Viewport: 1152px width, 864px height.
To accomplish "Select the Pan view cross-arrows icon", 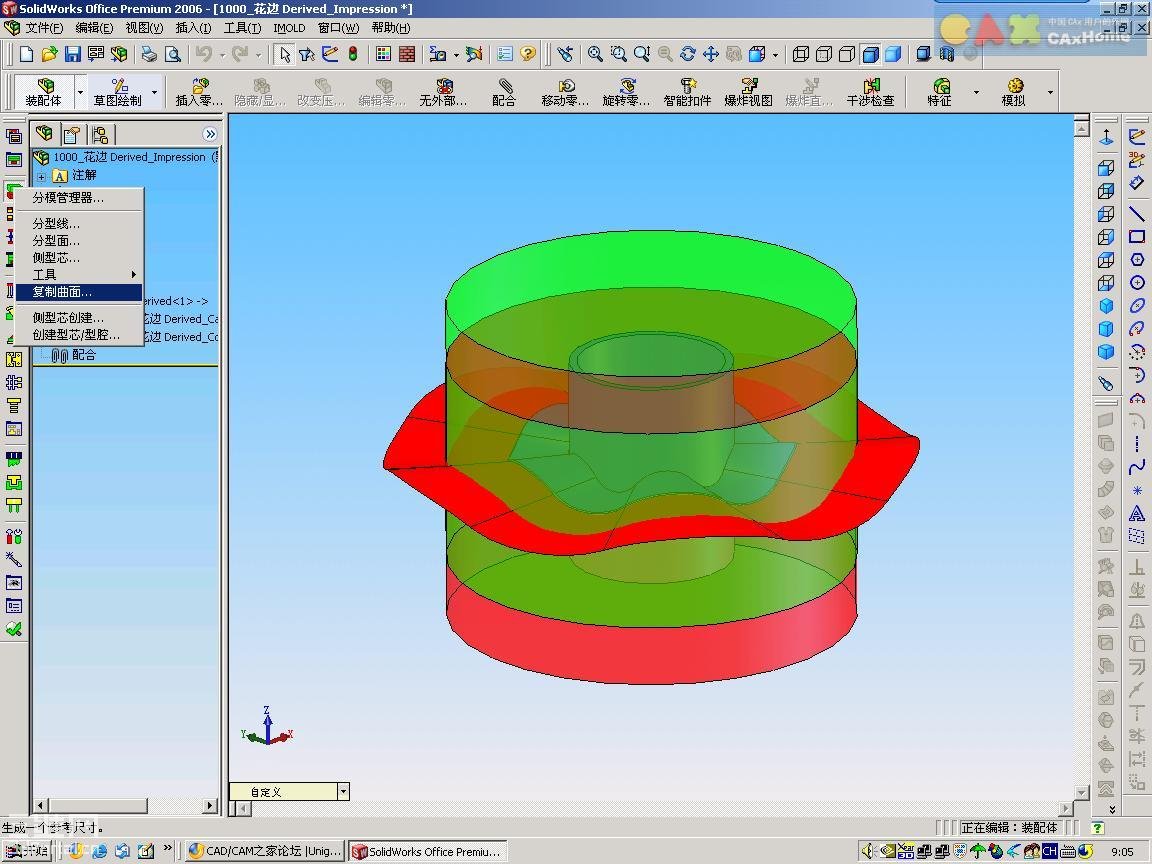I will [710, 54].
